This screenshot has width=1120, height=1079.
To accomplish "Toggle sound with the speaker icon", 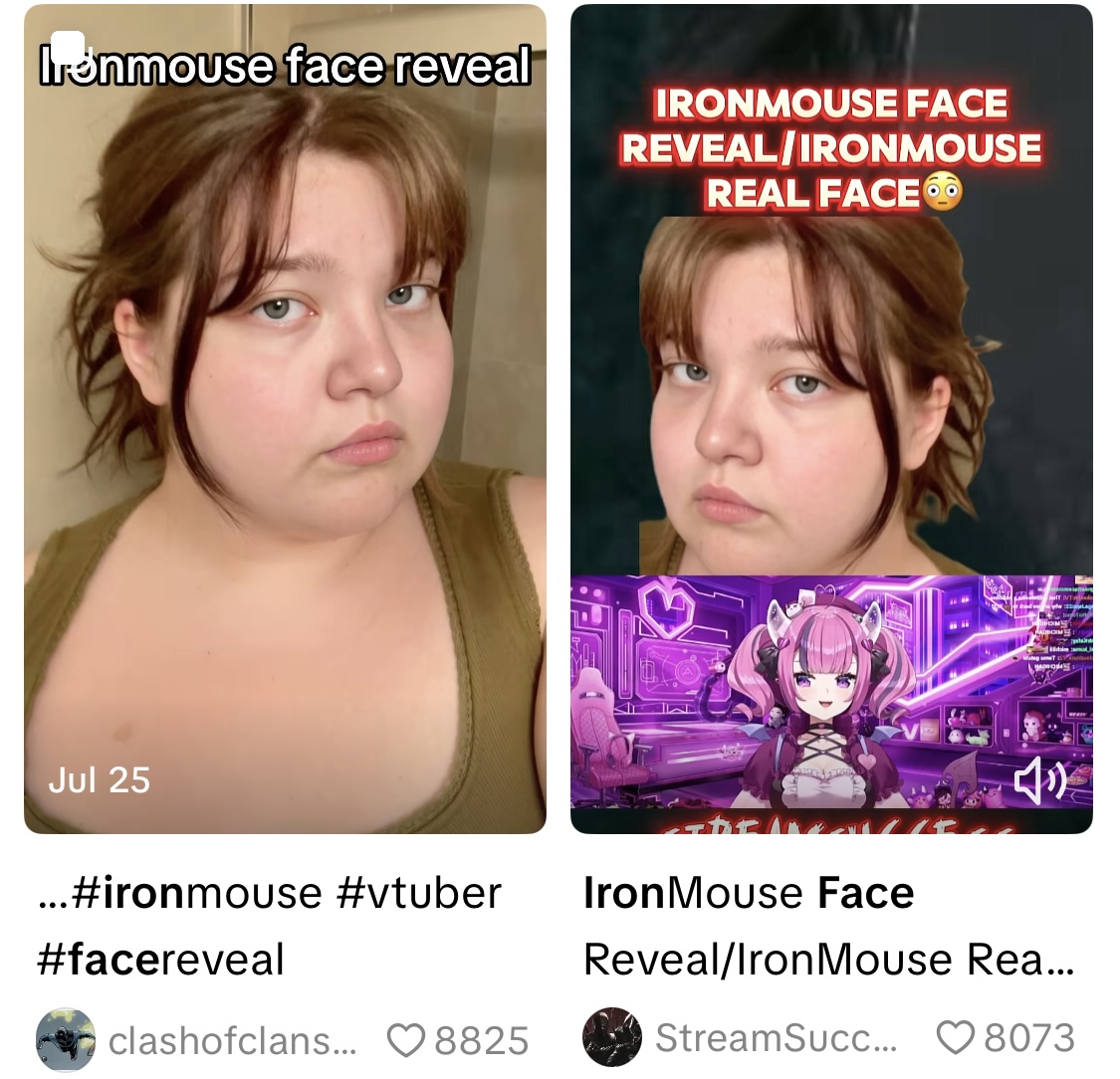I will pyautogui.click(x=1040, y=781).
